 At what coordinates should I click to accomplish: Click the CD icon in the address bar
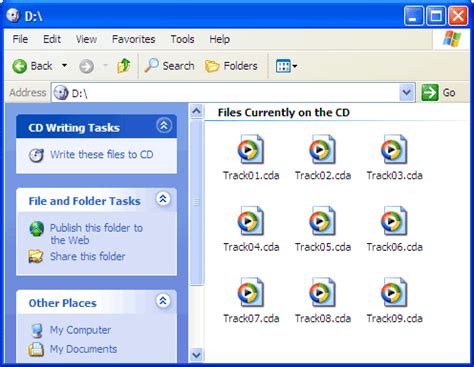point(61,93)
